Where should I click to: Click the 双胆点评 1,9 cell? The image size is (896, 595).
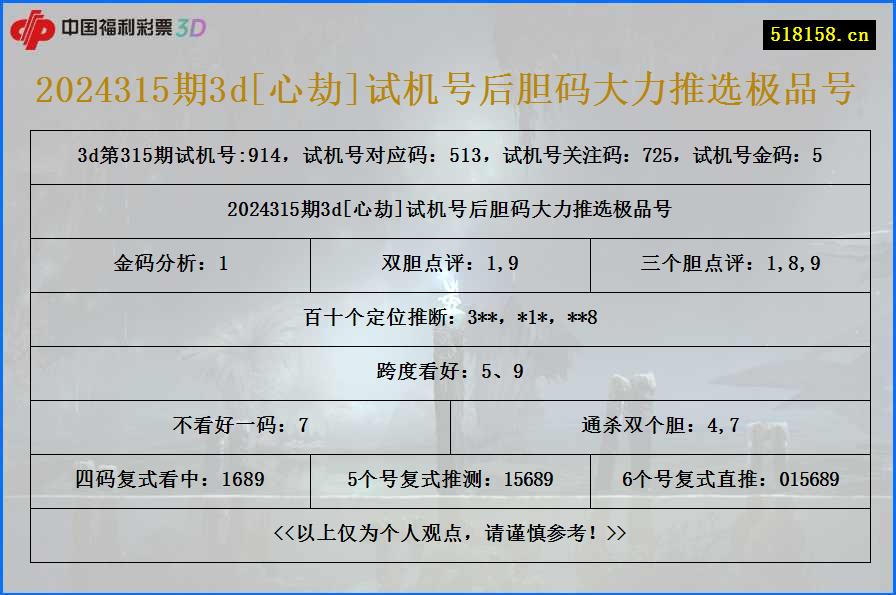448,265
